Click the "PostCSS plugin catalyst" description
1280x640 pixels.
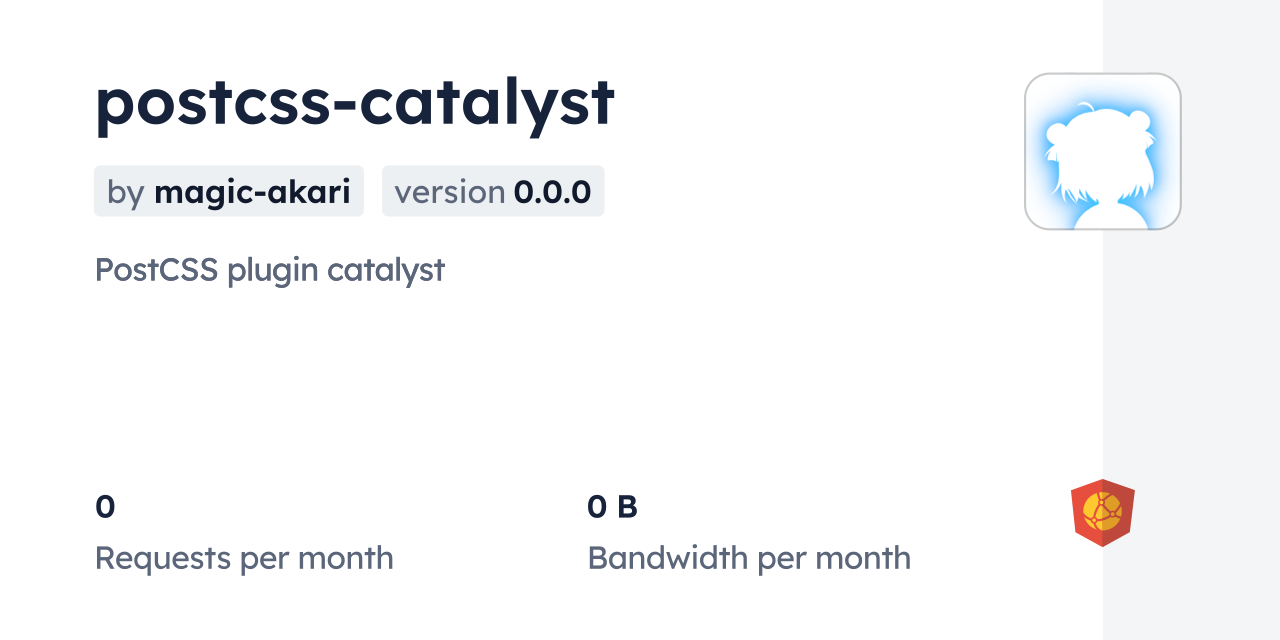(x=269, y=270)
